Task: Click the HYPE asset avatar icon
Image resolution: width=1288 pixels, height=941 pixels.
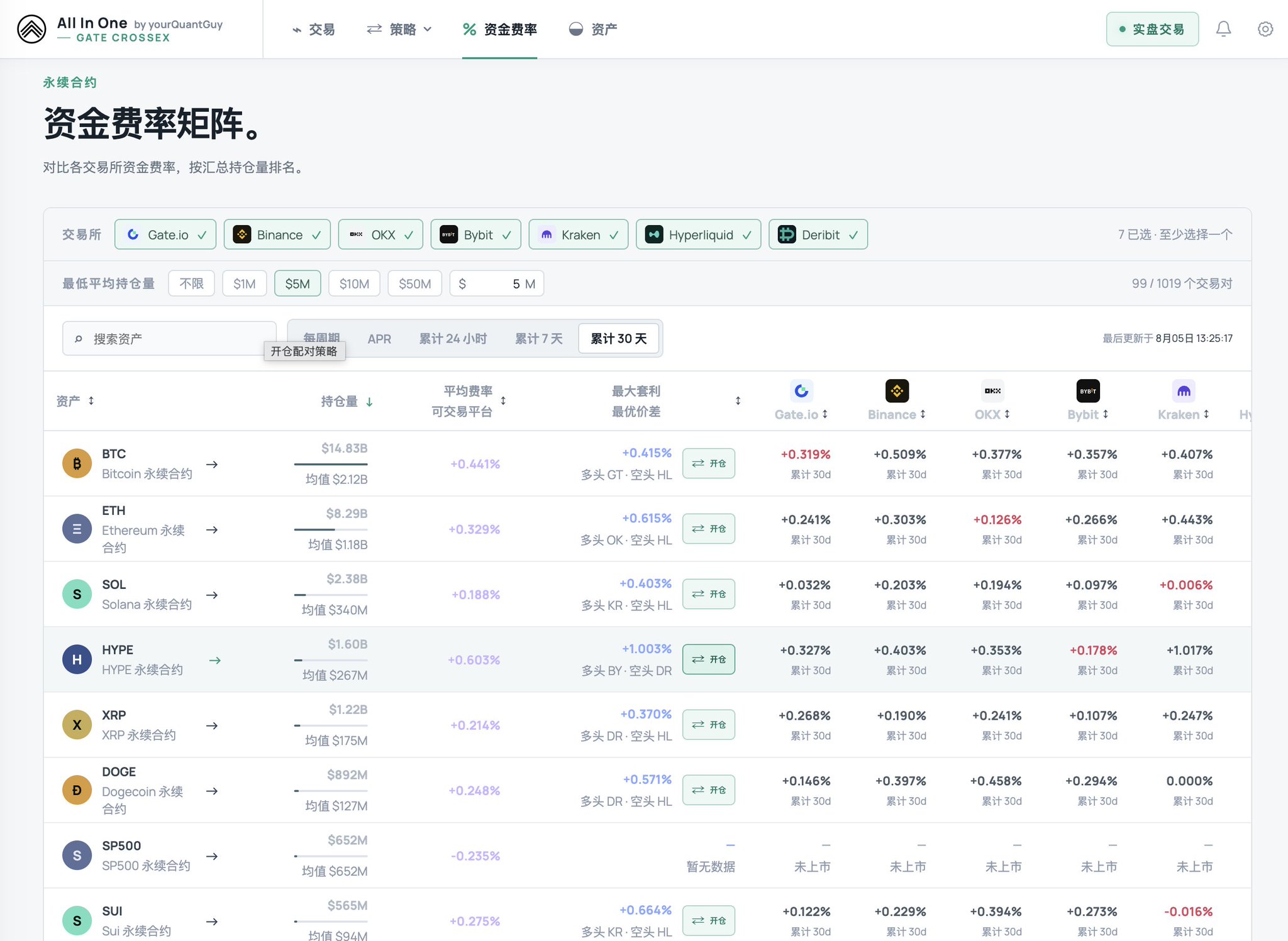Action: (77, 659)
